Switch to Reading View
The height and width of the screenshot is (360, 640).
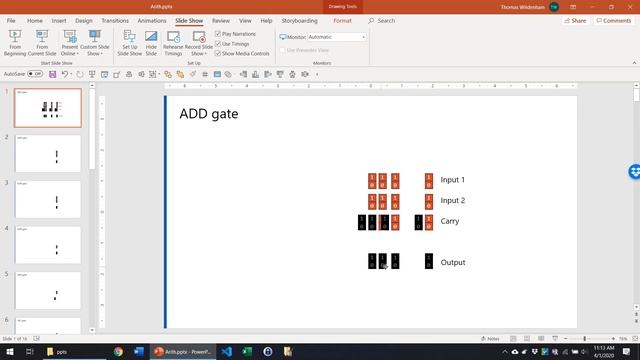pos(541,338)
